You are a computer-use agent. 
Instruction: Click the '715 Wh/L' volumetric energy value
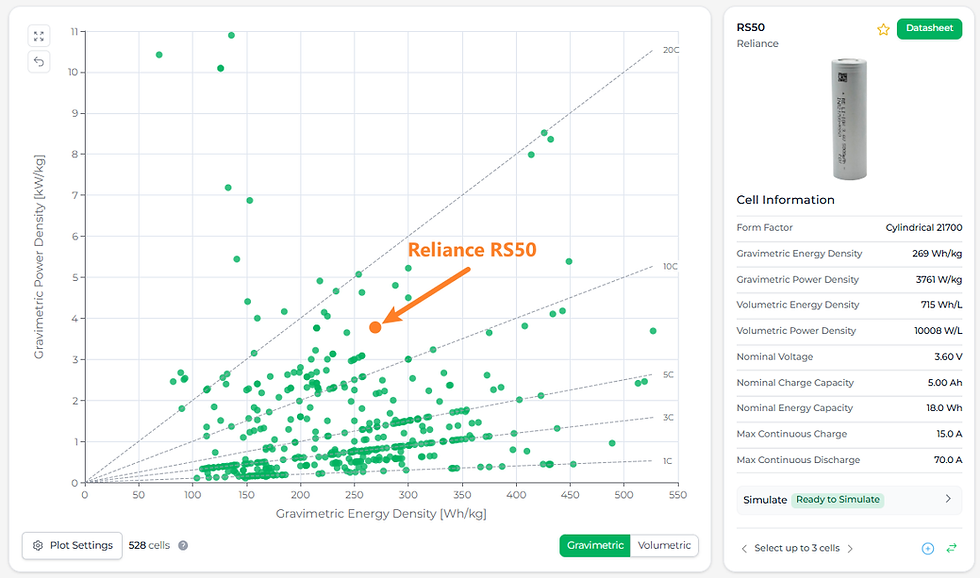click(x=941, y=305)
